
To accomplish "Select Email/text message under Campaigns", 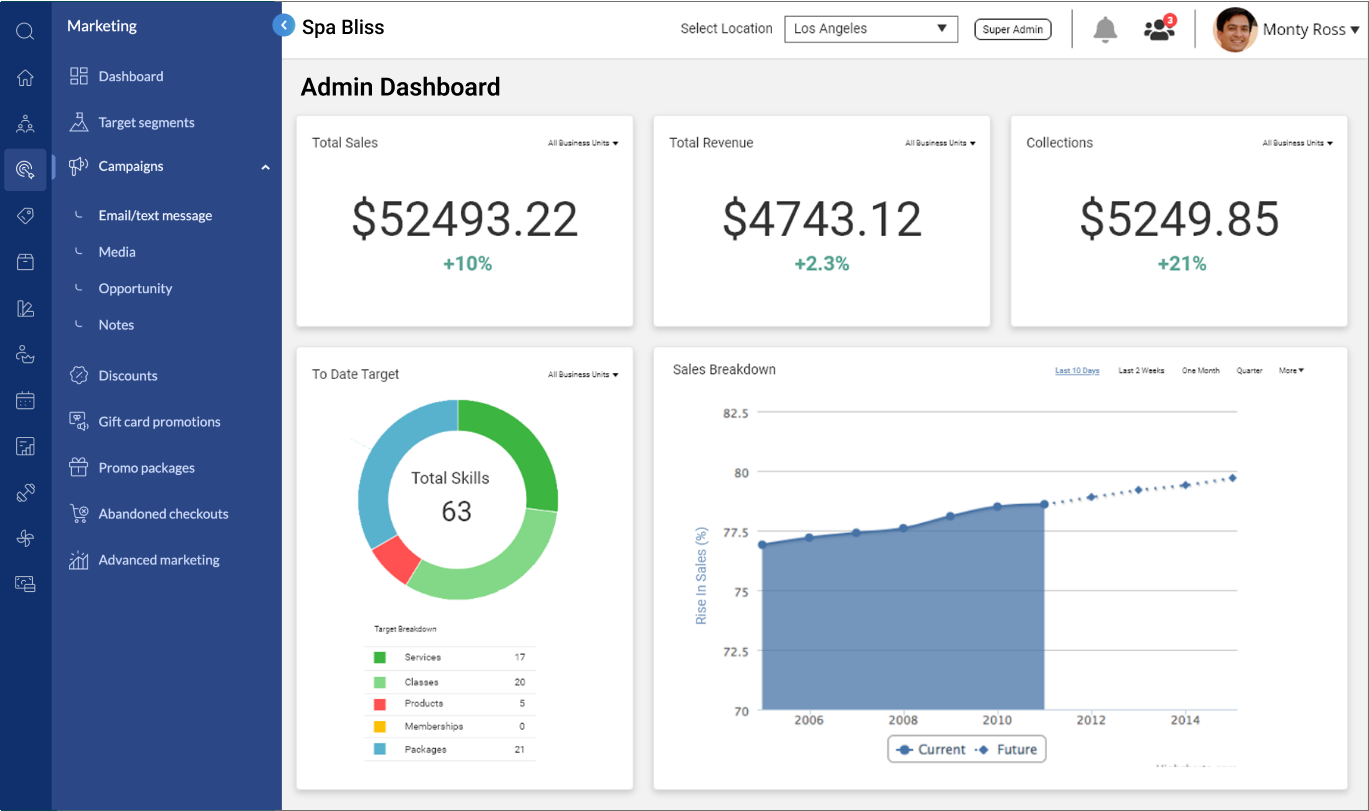I will (155, 215).
